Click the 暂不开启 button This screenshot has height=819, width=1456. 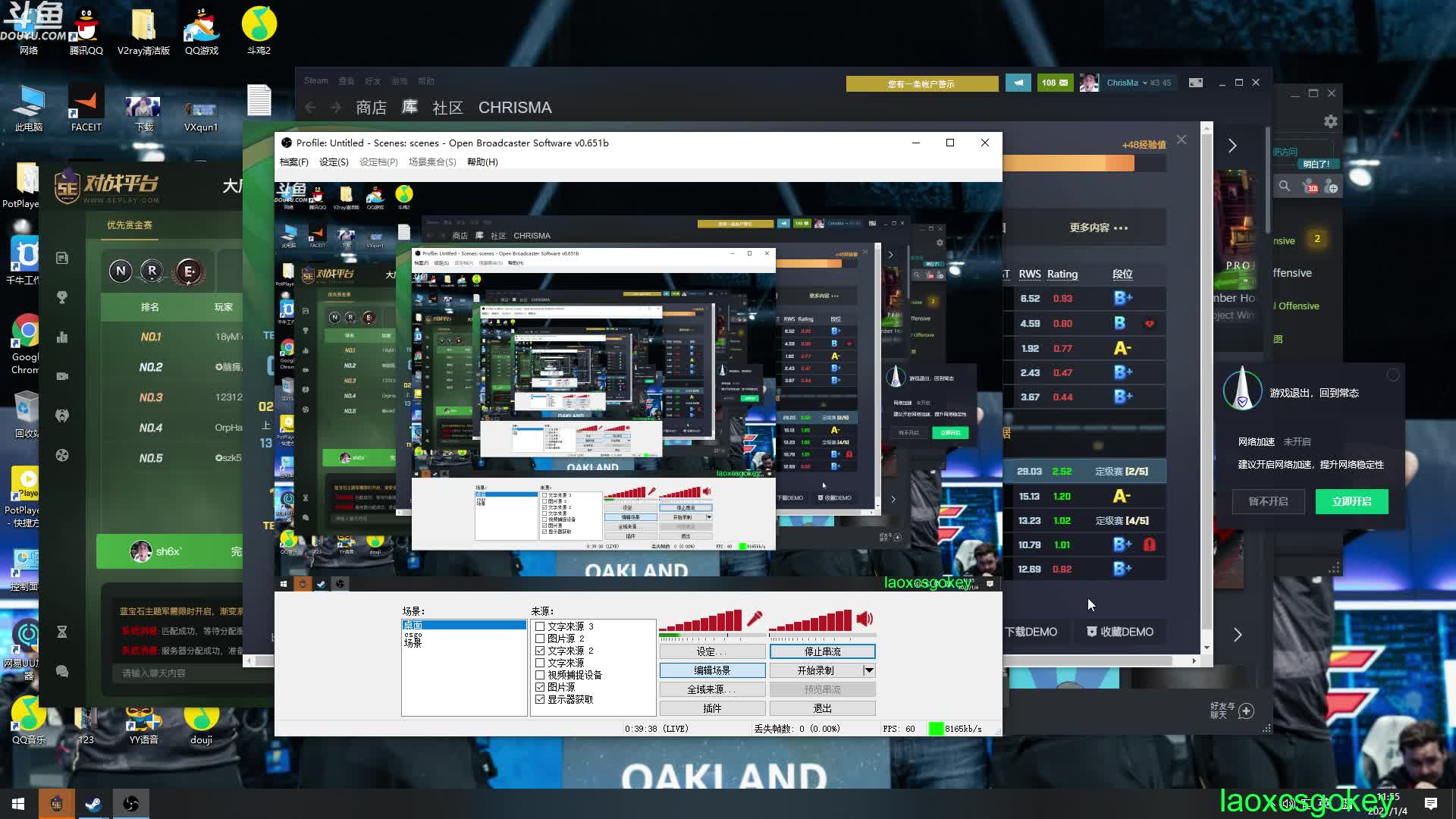[x=1268, y=501]
